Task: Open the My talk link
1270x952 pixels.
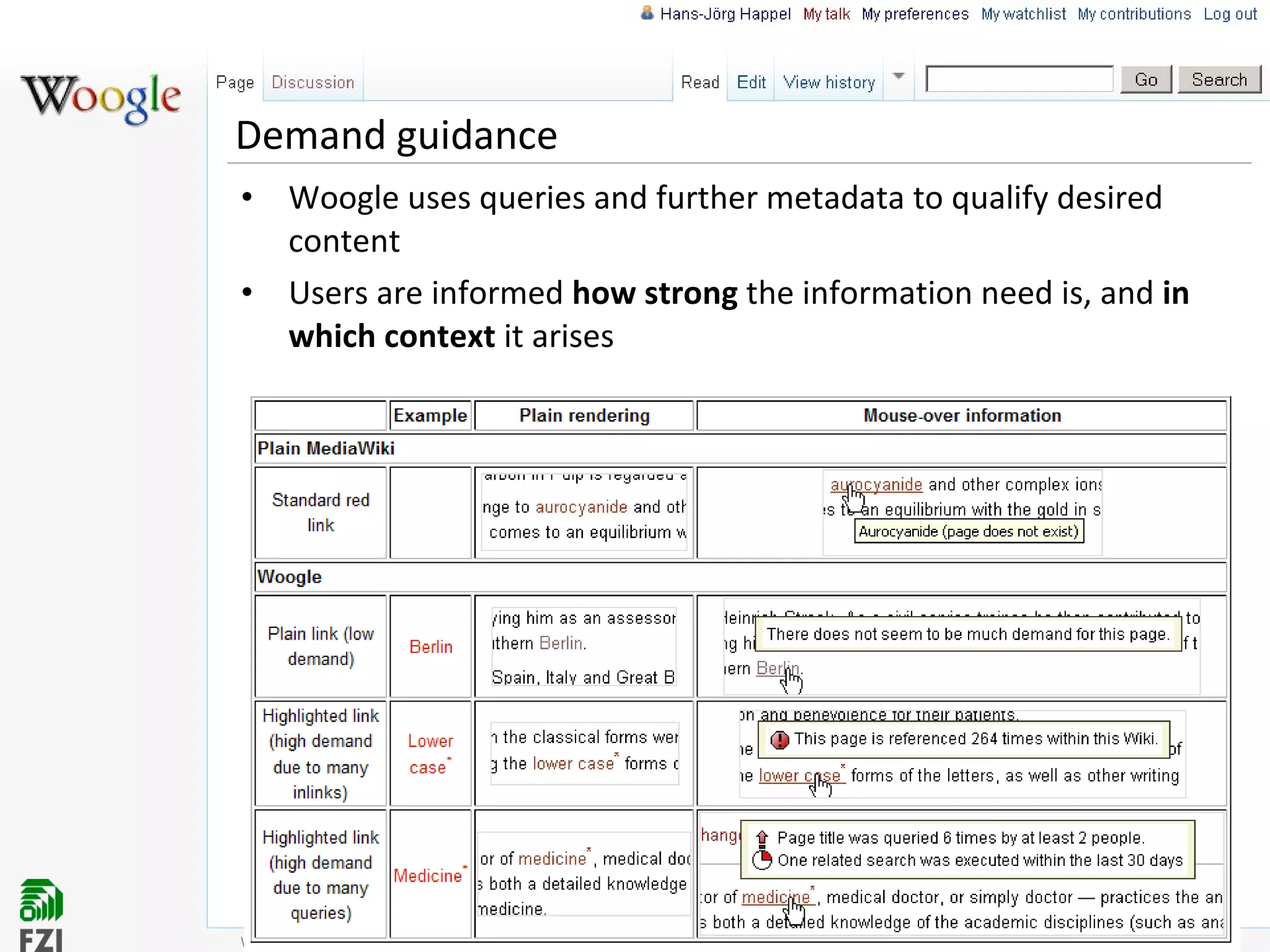Action: 827,14
